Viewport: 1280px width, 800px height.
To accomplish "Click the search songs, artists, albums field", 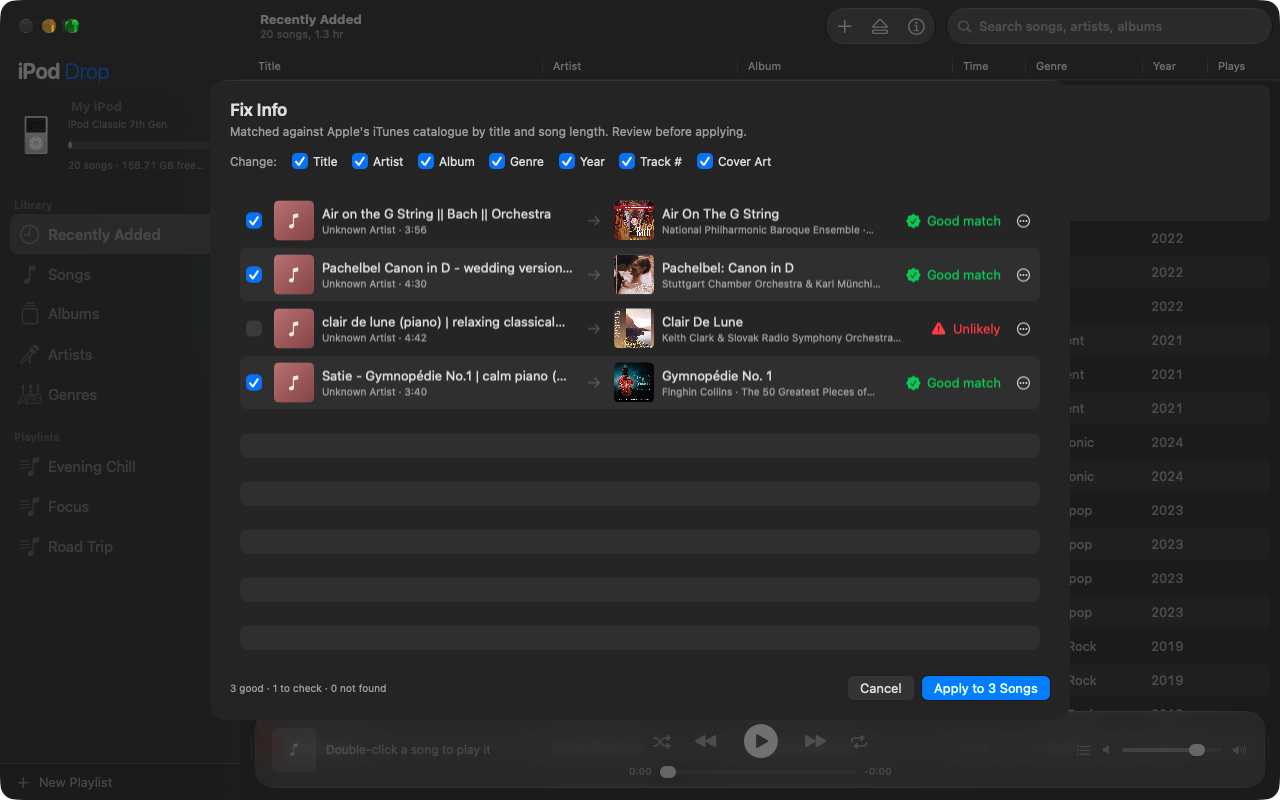I will pos(1109,27).
